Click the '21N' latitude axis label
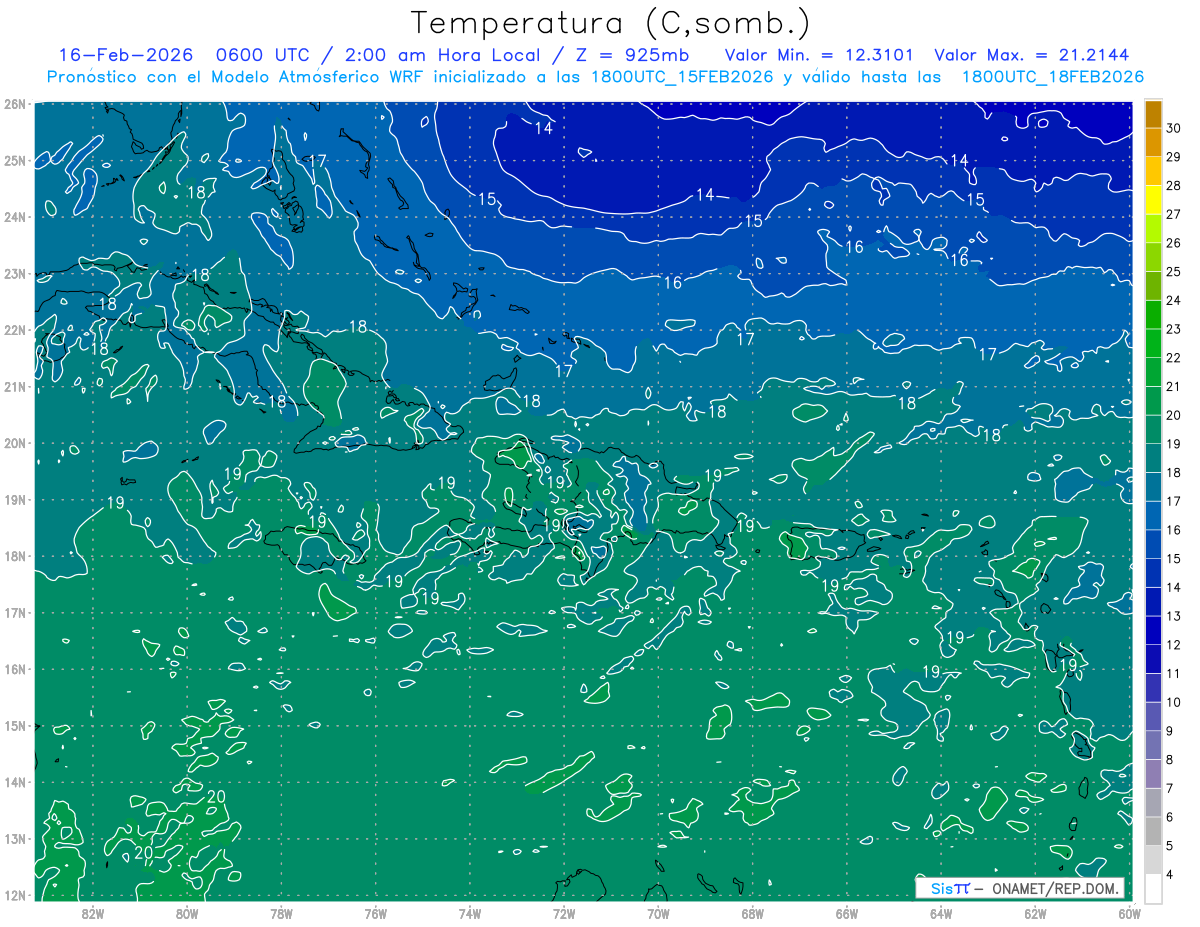The image size is (1200, 927). 14,386
